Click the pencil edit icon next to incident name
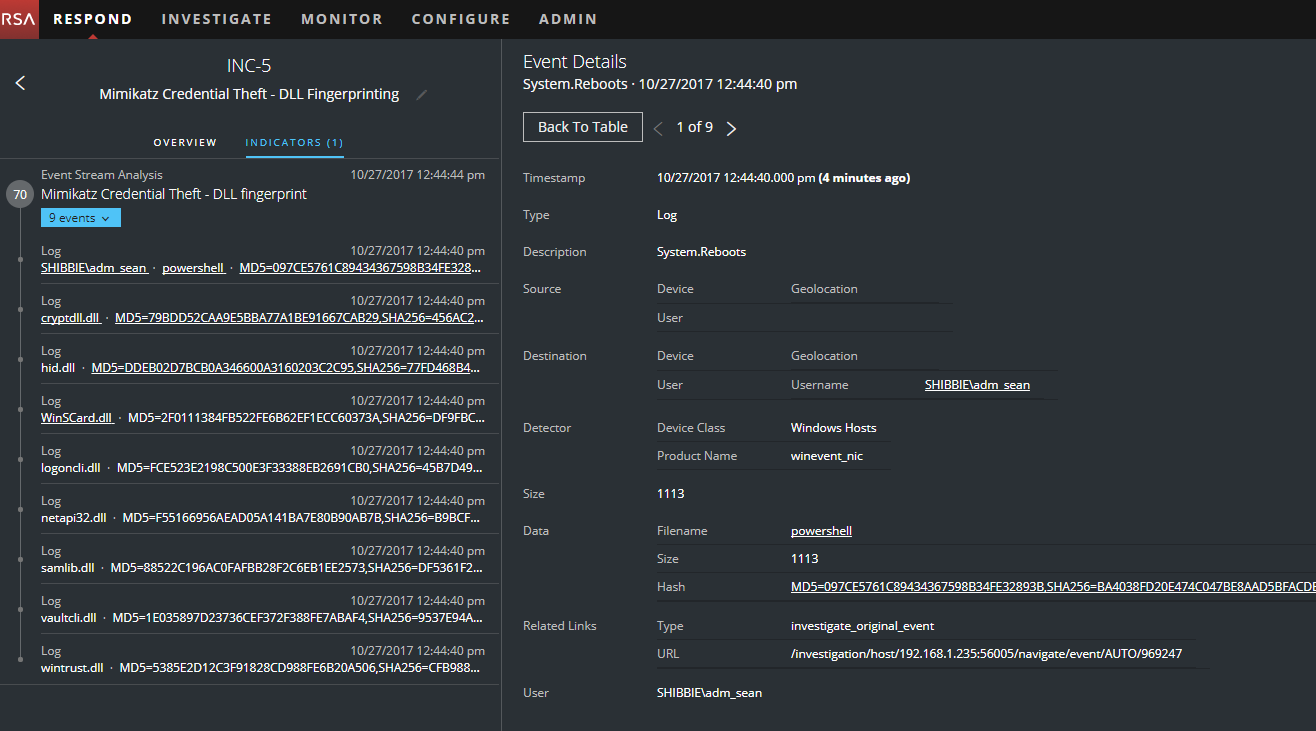Screen dimensions: 1316x731 [421, 95]
